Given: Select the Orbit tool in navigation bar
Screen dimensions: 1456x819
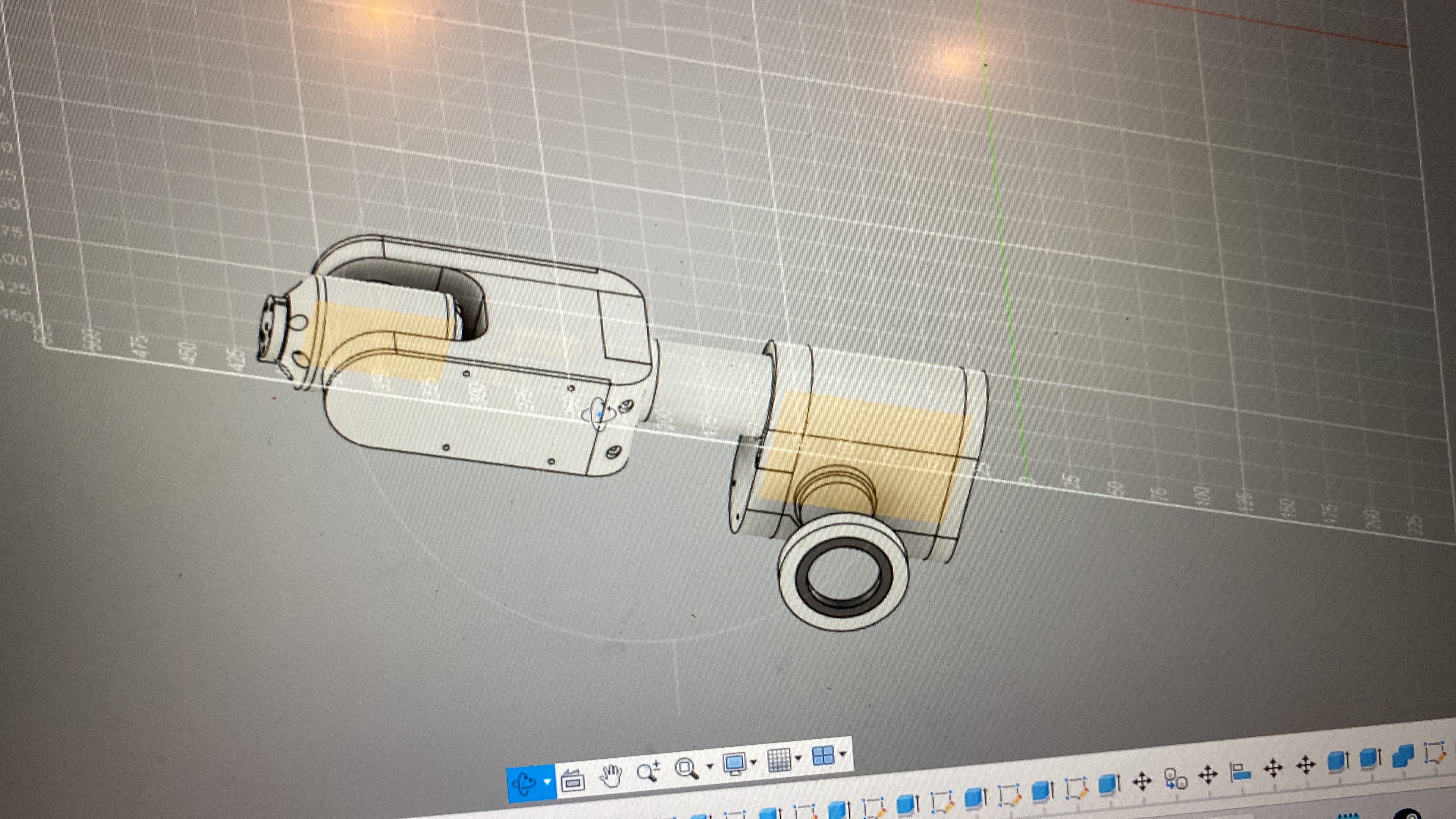Looking at the screenshot, I should tap(524, 783).
